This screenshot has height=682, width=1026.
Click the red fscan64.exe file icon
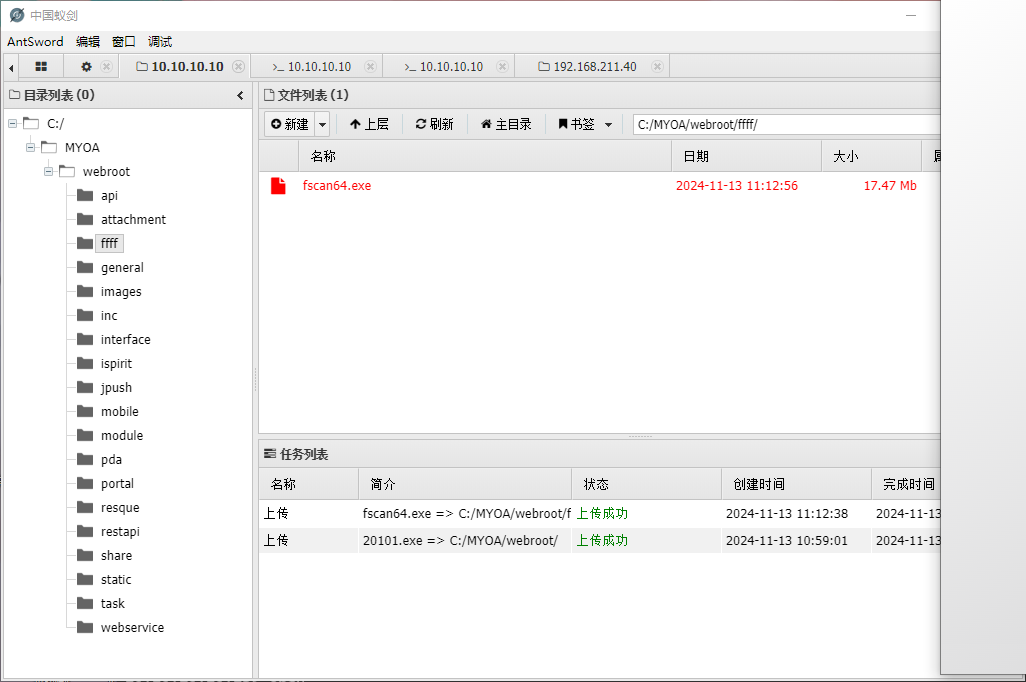[x=278, y=186]
